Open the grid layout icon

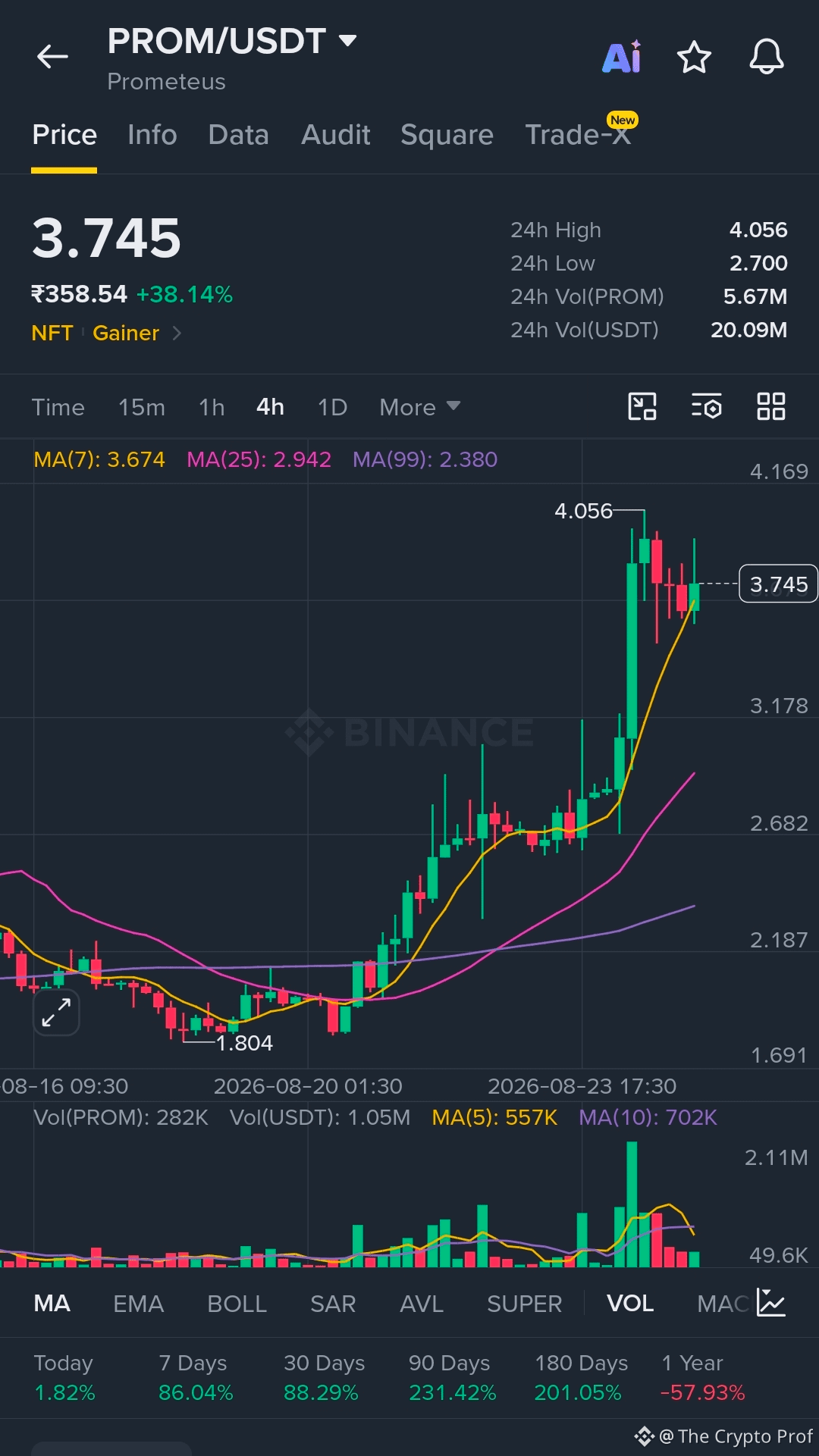771,406
